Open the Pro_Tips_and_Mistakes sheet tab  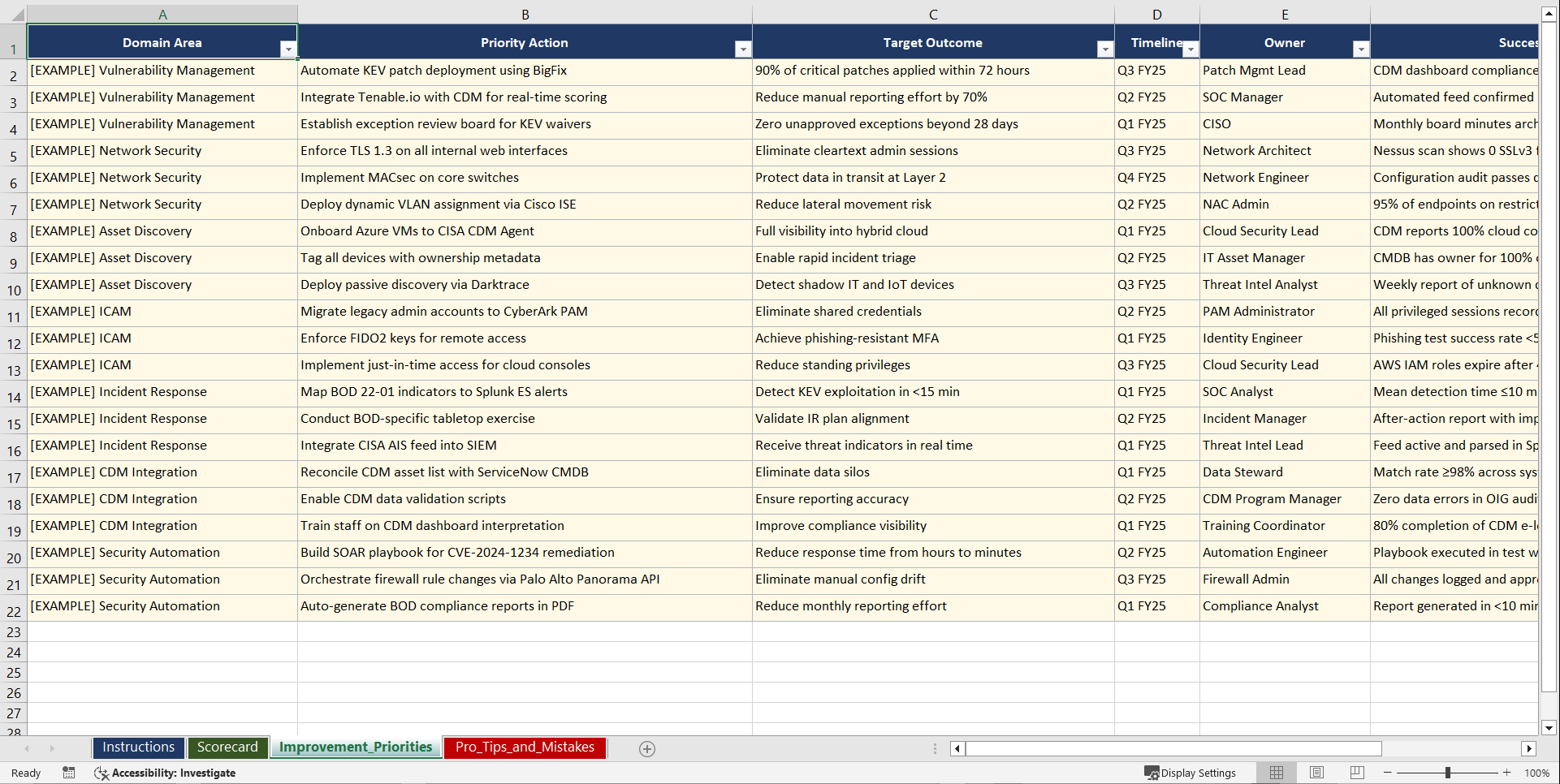pyautogui.click(x=524, y=747)
